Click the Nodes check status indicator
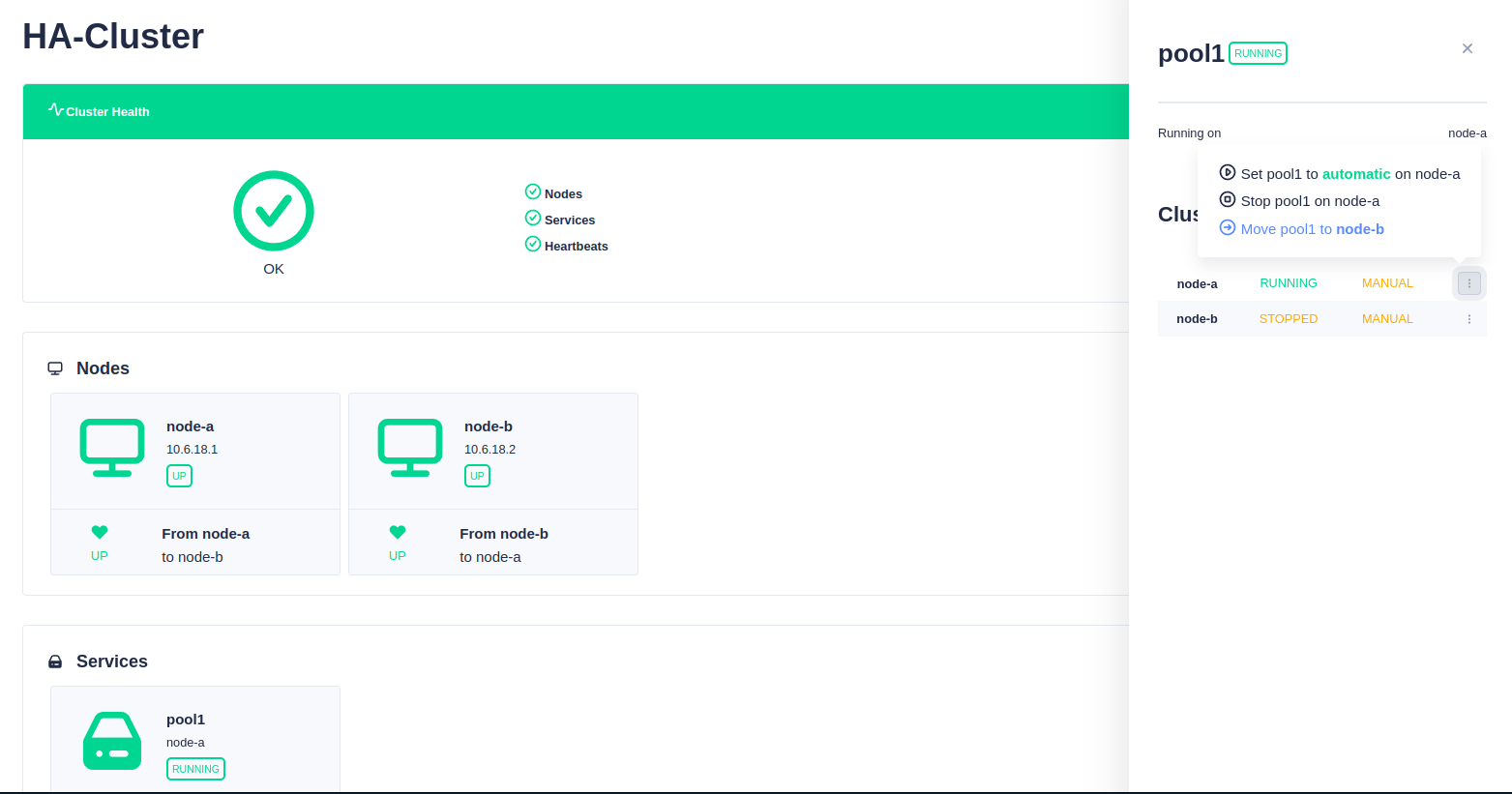 pos(533,192)
